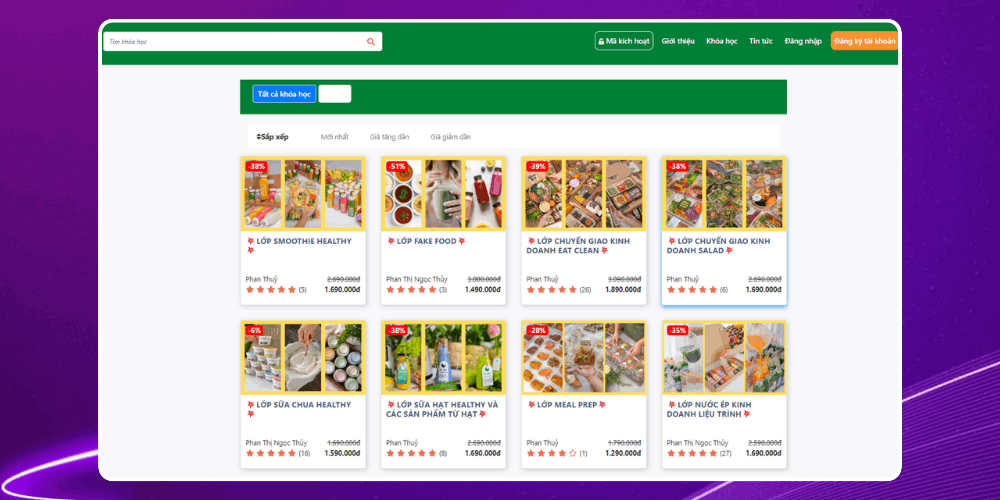Click the (27) review count
The width and height of the screenshot is (1000, 500).
725,454
